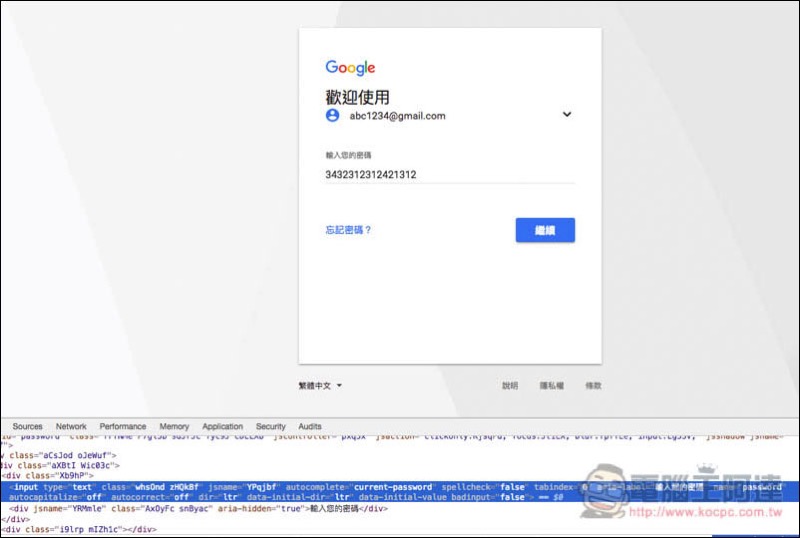Open the 繁體中文 language dropdown

tap(320, 385)
